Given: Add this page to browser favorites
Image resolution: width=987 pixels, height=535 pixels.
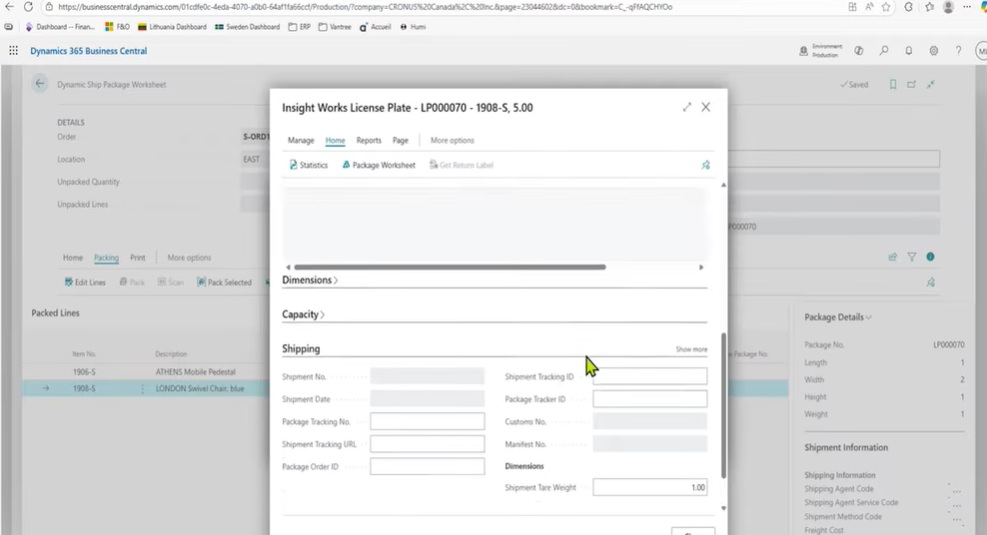Looking at the screenshot, I should coord(886,7).
